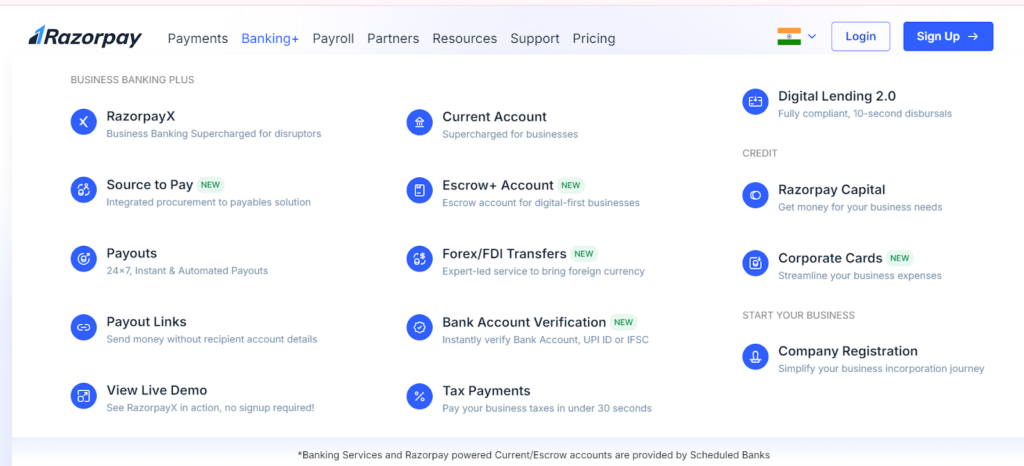Click the RazorpayX round icon
The width and height of the screenshot is (1024, 466).
point(84,122)
